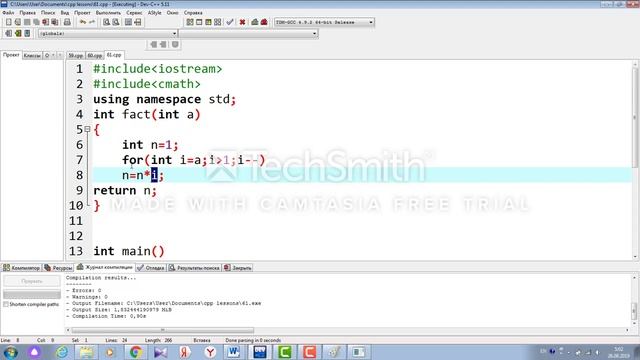Click the Compile & Run toolbar icon

point(208,22)
